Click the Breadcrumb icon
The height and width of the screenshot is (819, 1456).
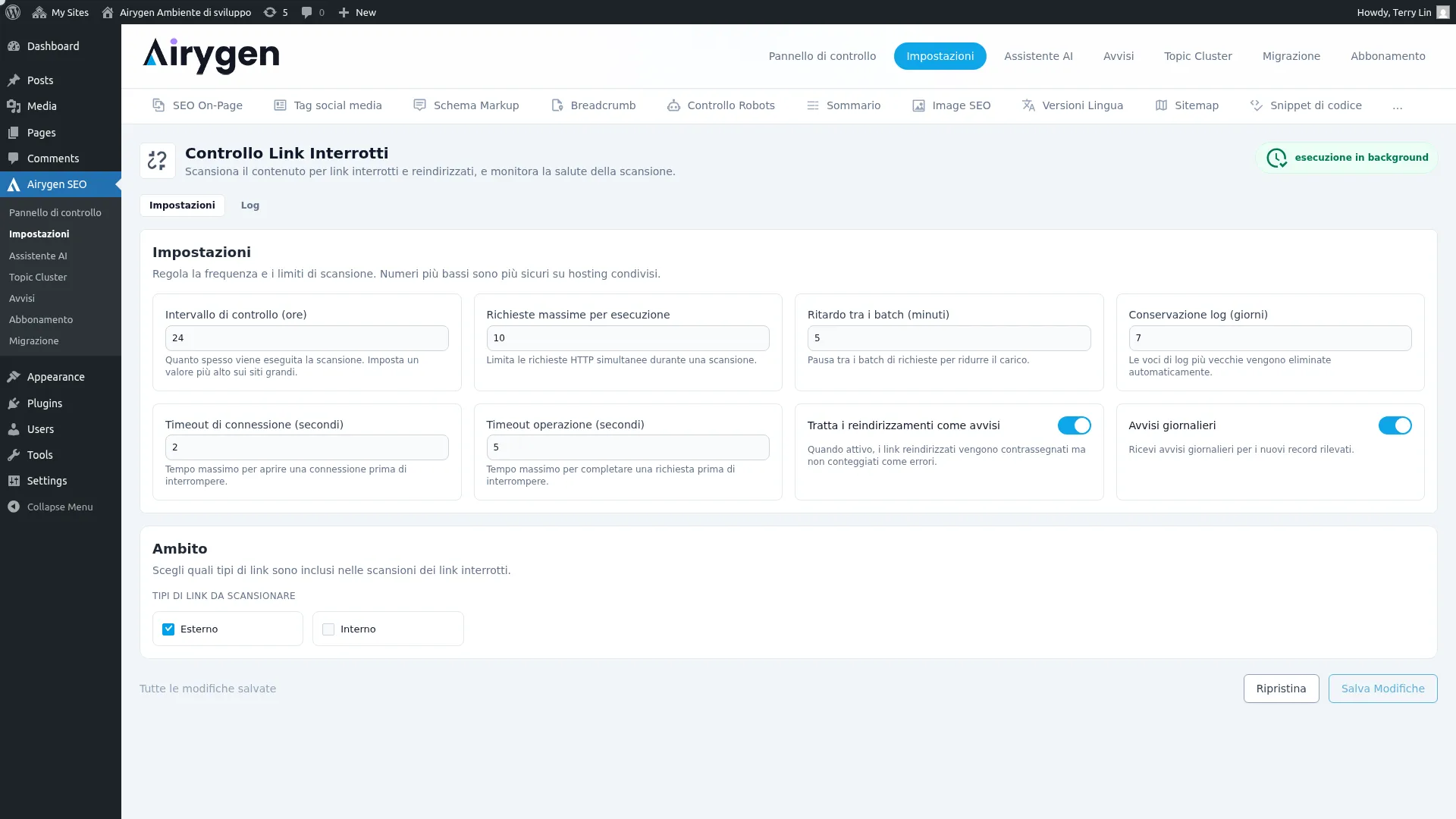click(557, 105)
